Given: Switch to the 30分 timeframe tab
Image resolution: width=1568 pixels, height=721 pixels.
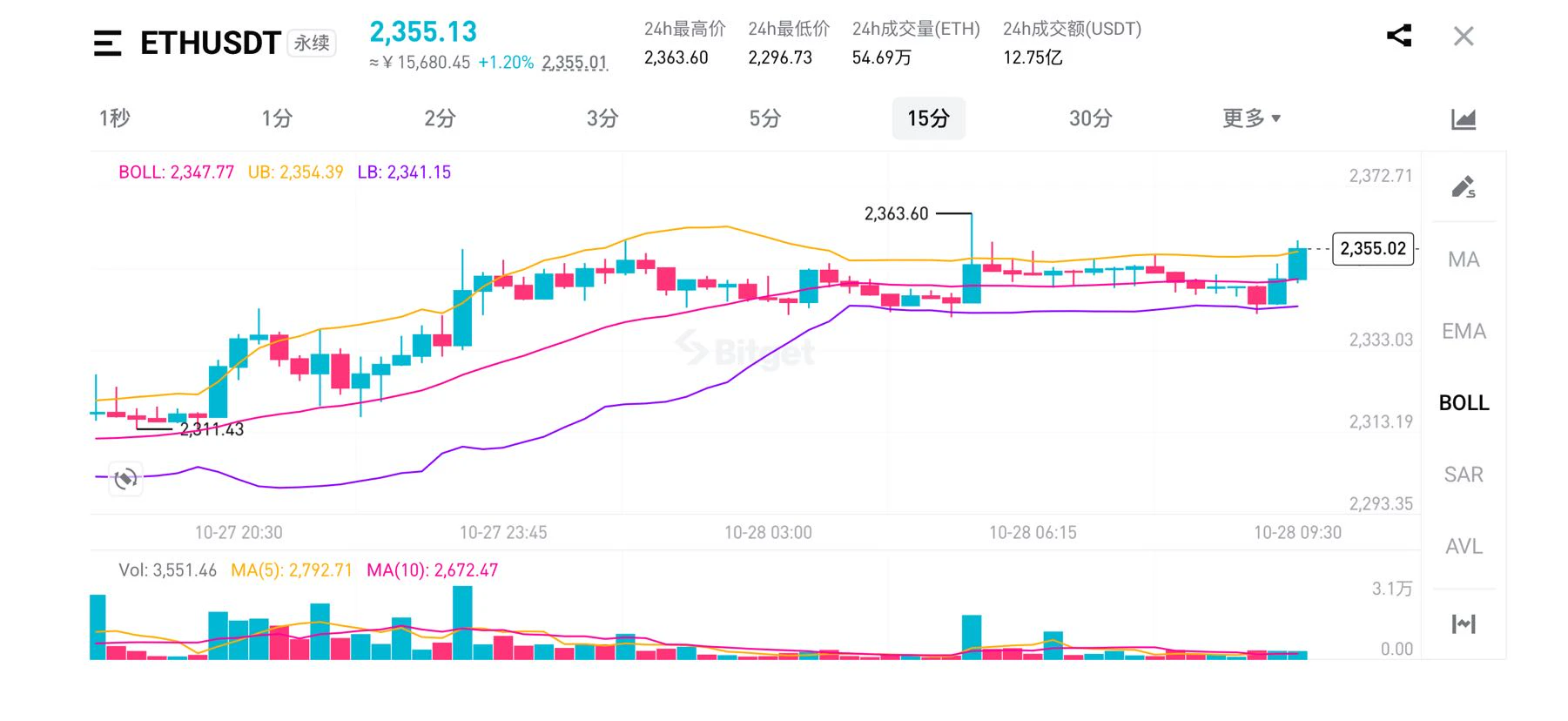Looking at the screenshot, I should 1090,118.
